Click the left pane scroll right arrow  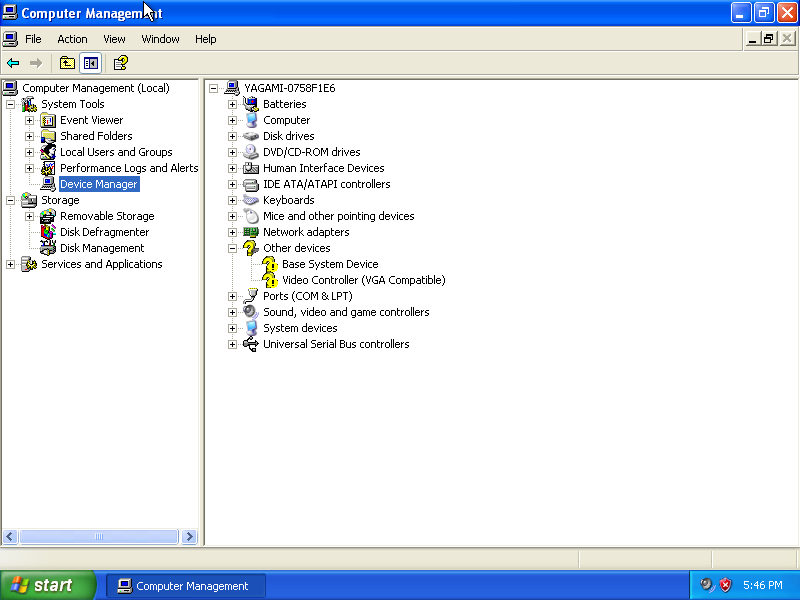189,537
